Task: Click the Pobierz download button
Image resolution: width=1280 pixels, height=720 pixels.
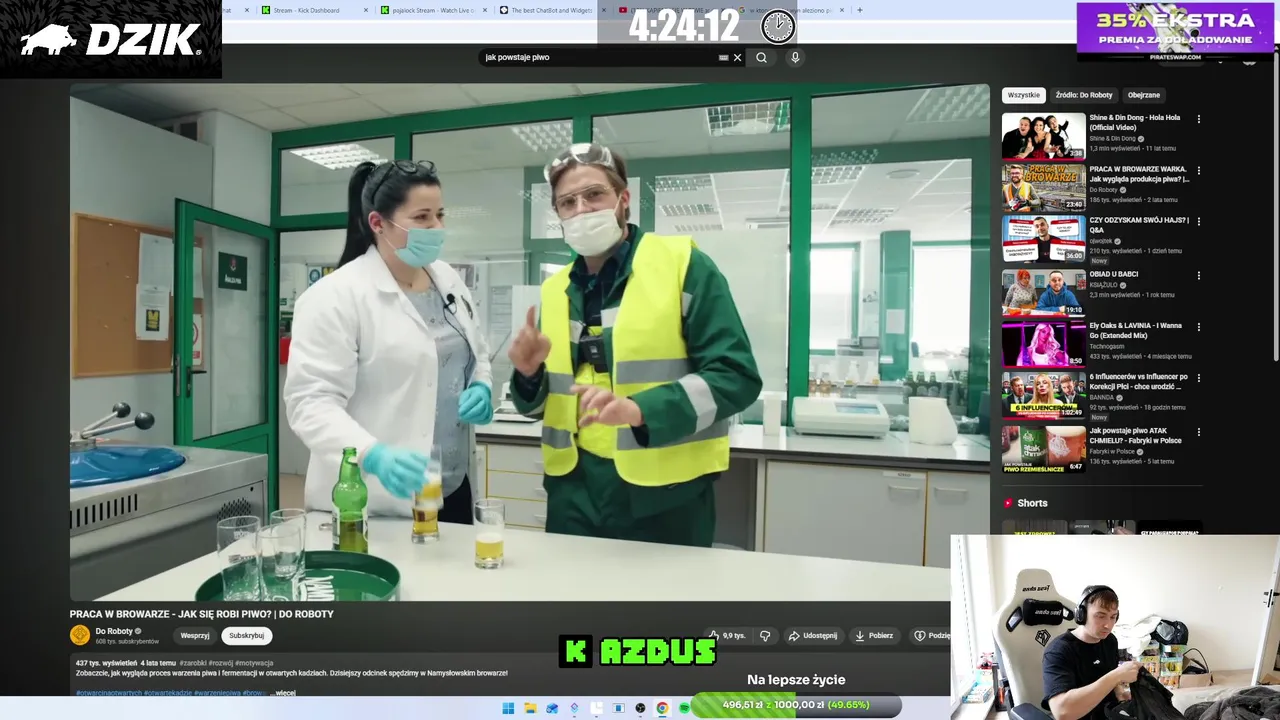Action: tap(873, 635)
